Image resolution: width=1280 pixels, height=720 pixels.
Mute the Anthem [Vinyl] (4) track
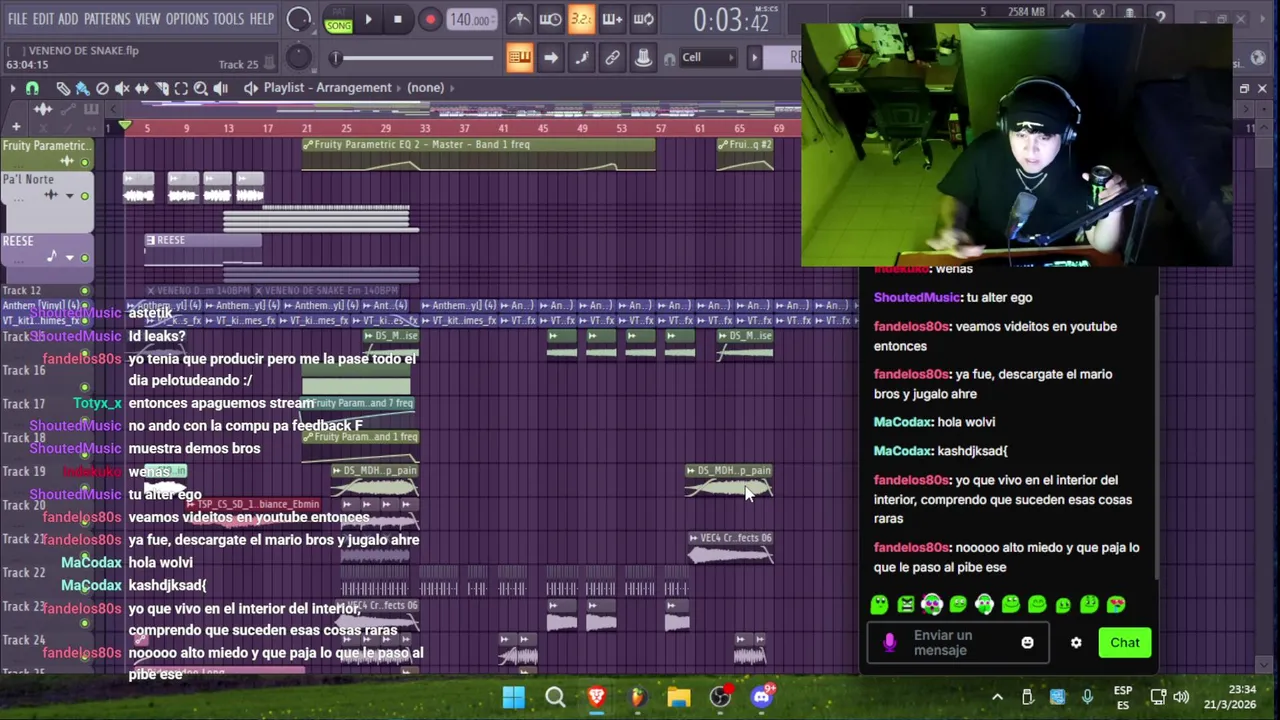pyautogui.click(x=85, y=306)
